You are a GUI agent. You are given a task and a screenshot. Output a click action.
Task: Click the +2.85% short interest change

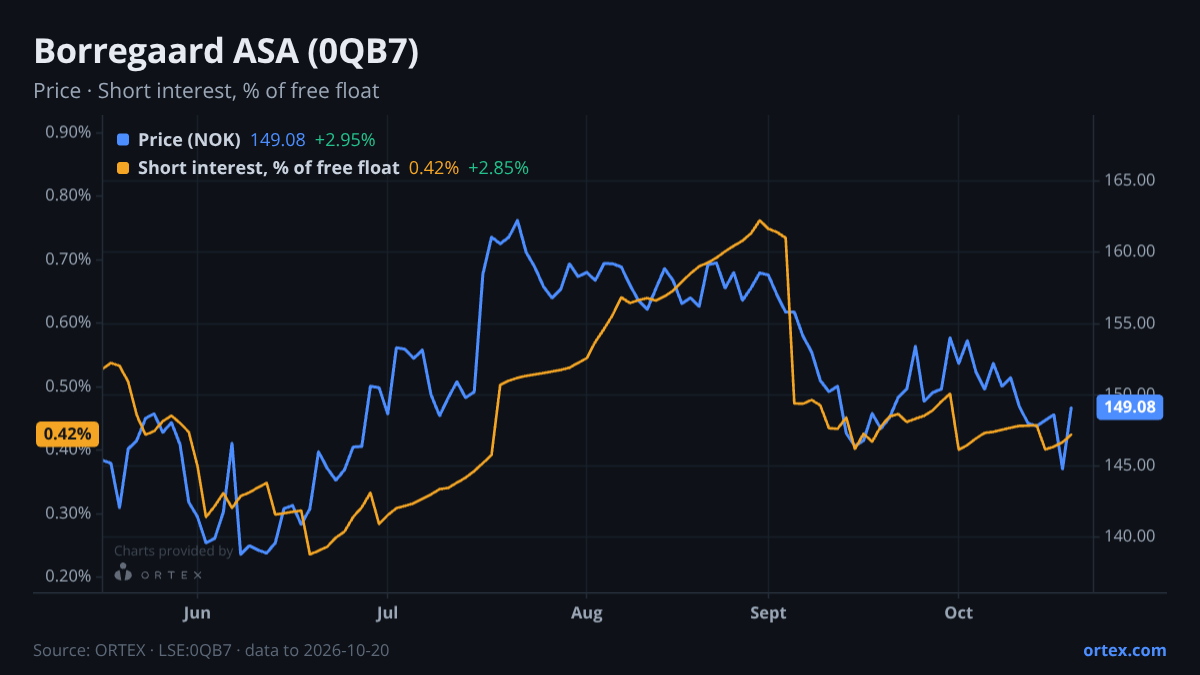pyautogui.click(x=498, y=168)
